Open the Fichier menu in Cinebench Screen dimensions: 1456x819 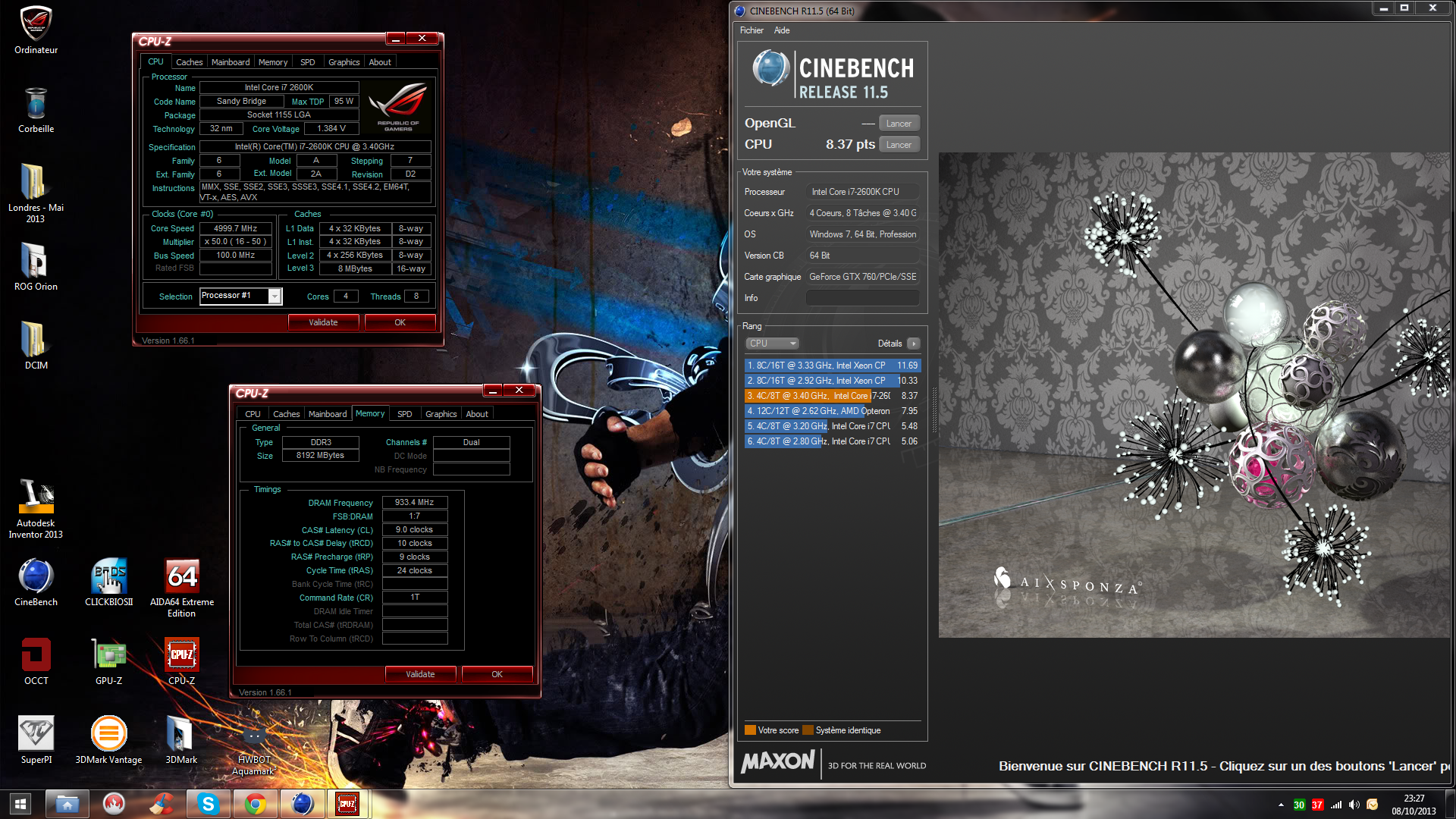(x=752, y=30)
